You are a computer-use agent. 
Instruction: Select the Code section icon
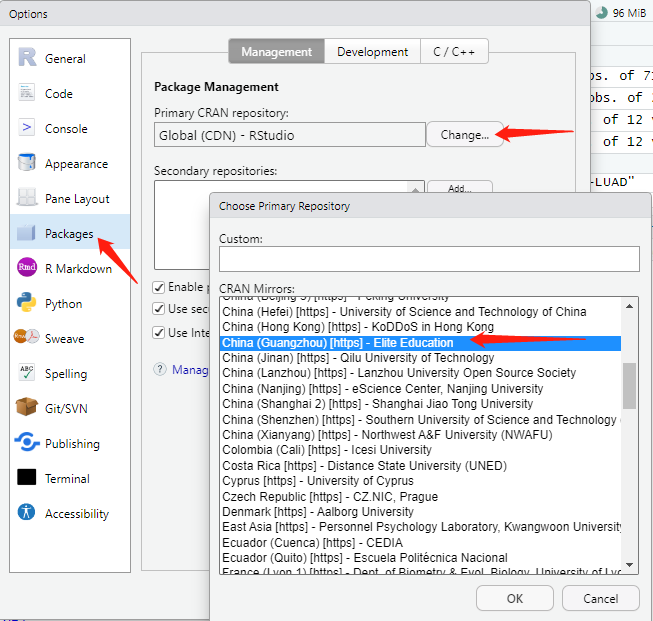(x=27, y=92)
